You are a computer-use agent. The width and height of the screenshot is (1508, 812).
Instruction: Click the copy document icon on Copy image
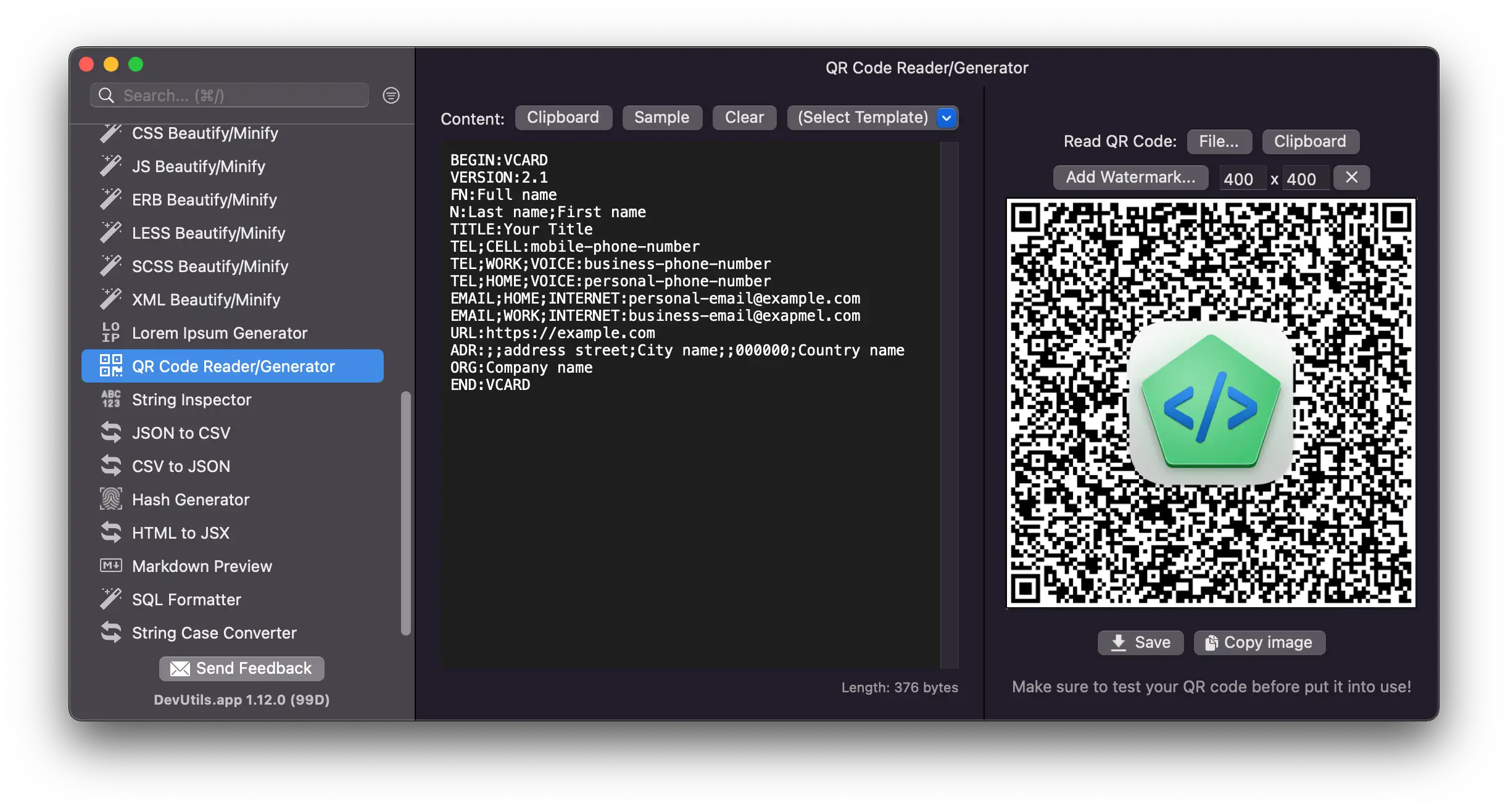point(1211,643)
